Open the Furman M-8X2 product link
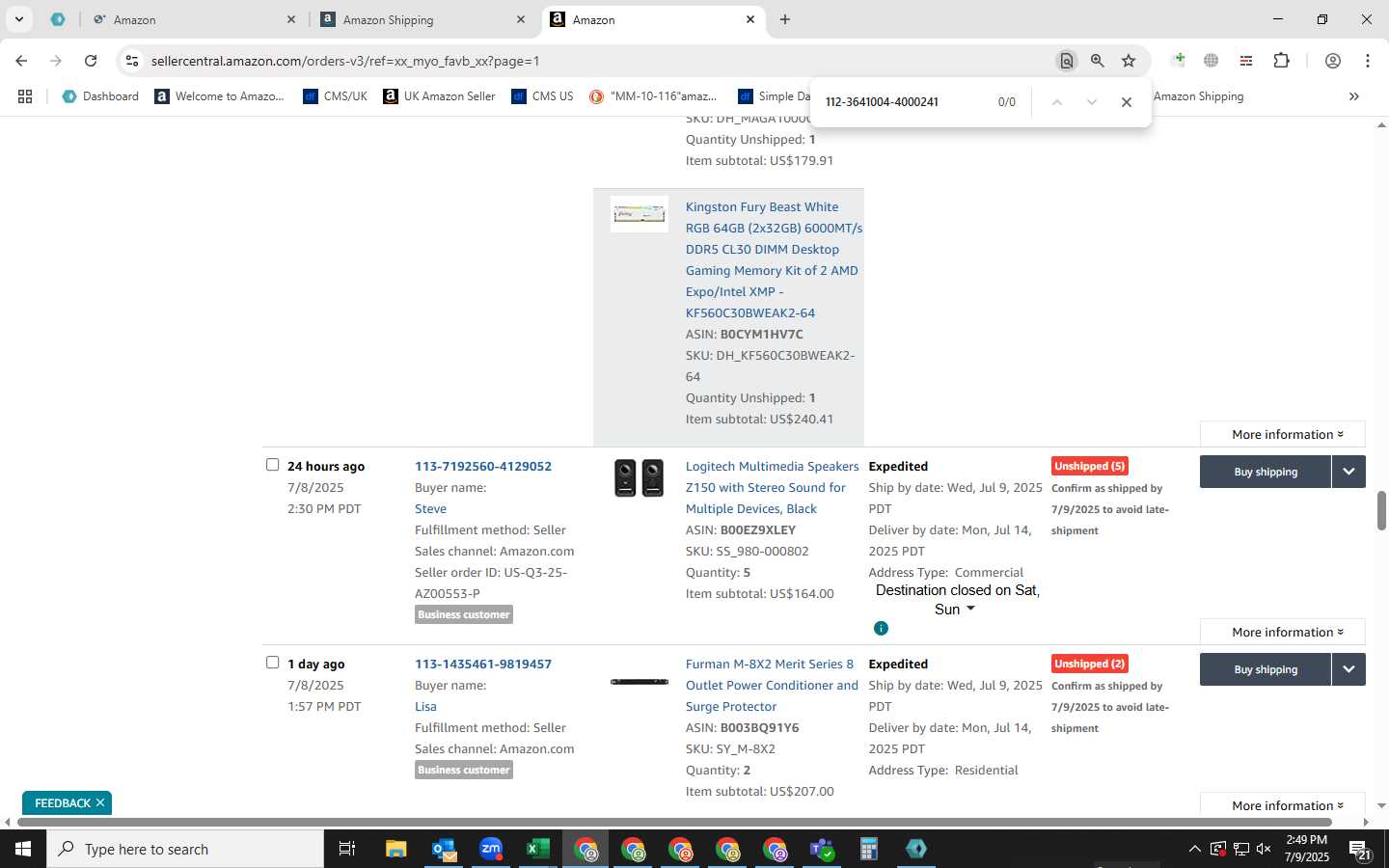Image resolution: width=1389 pixels, height=868 pixels. (772, 685)
